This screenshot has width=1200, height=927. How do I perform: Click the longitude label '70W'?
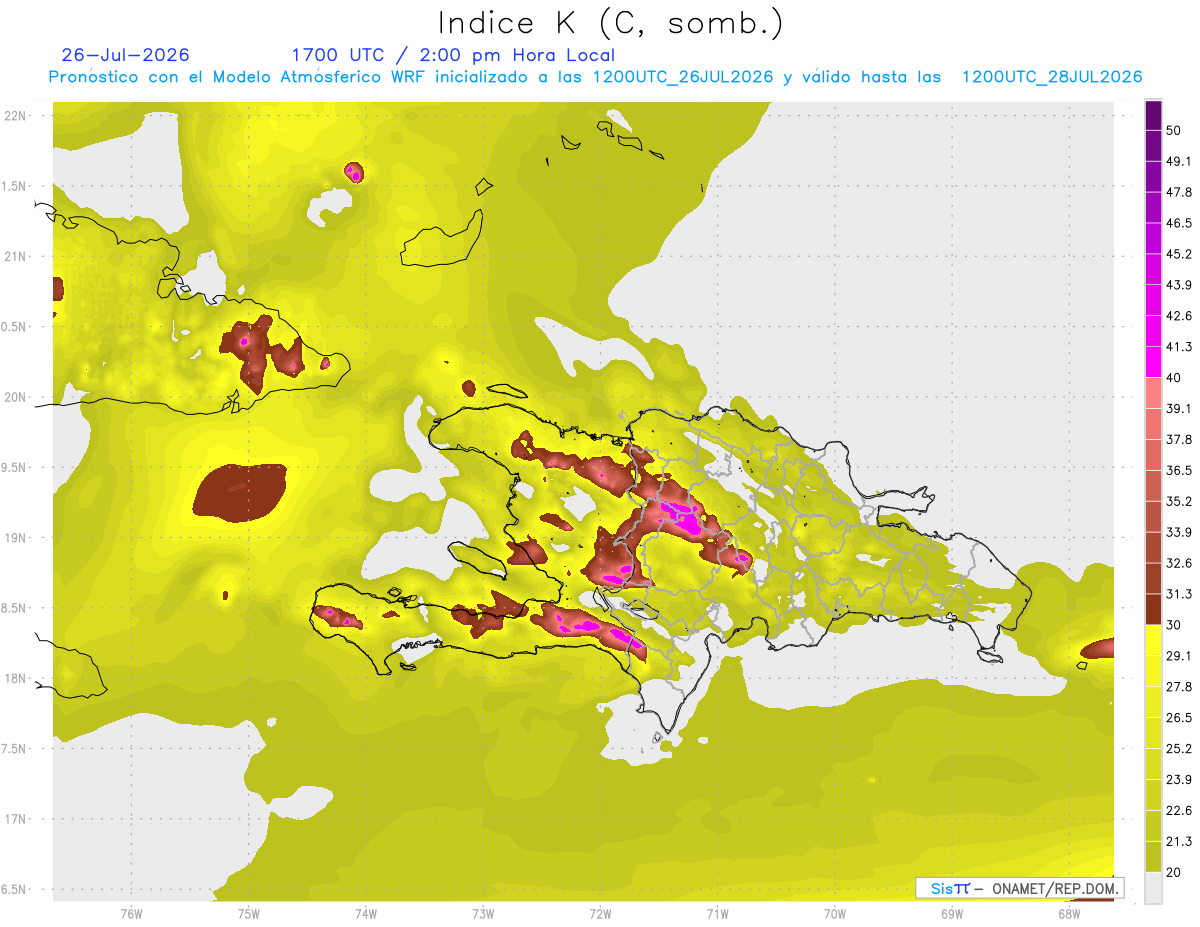tap(835, 913)
